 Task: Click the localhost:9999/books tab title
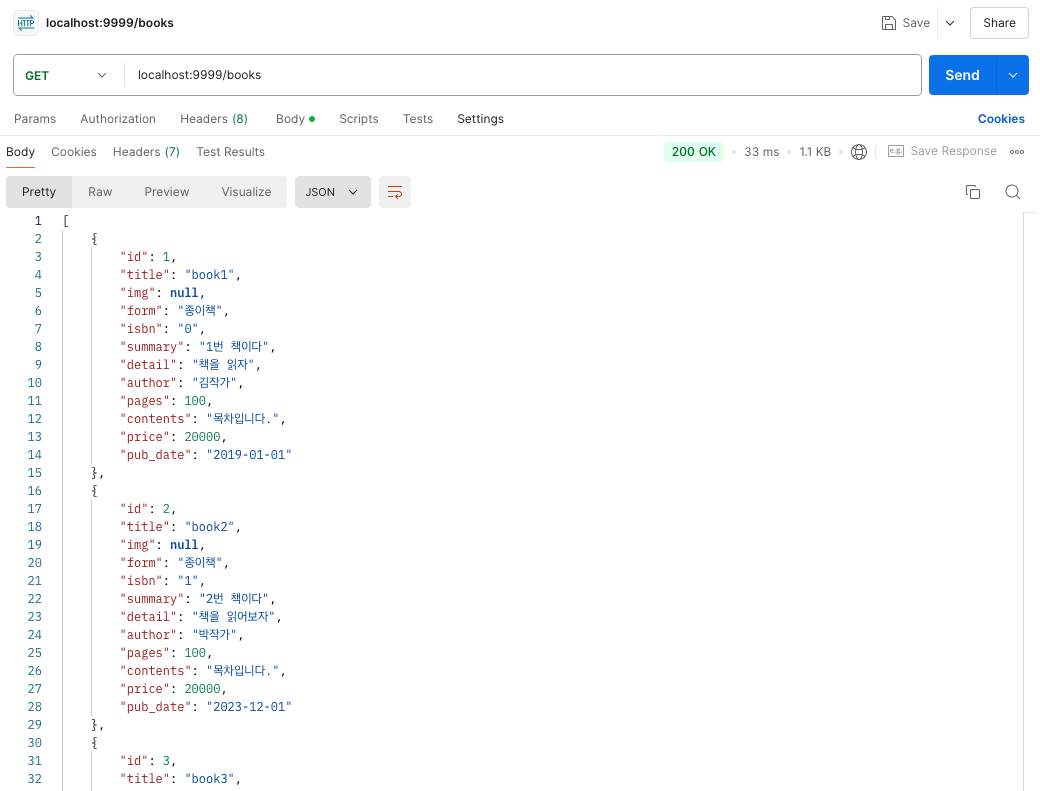[109, 23]
